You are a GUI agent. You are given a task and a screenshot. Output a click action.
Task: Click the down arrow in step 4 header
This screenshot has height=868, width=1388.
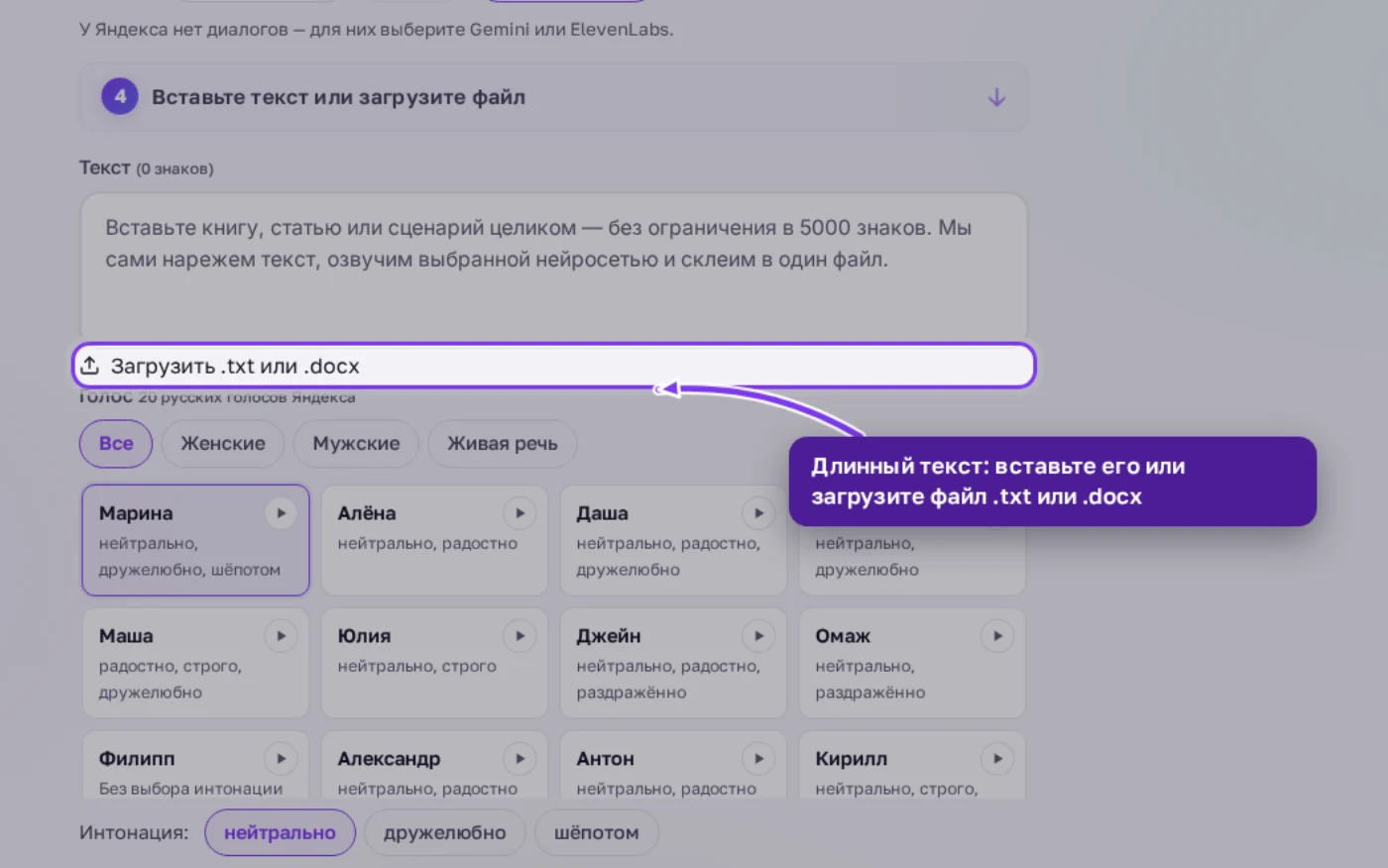point(996,97)
